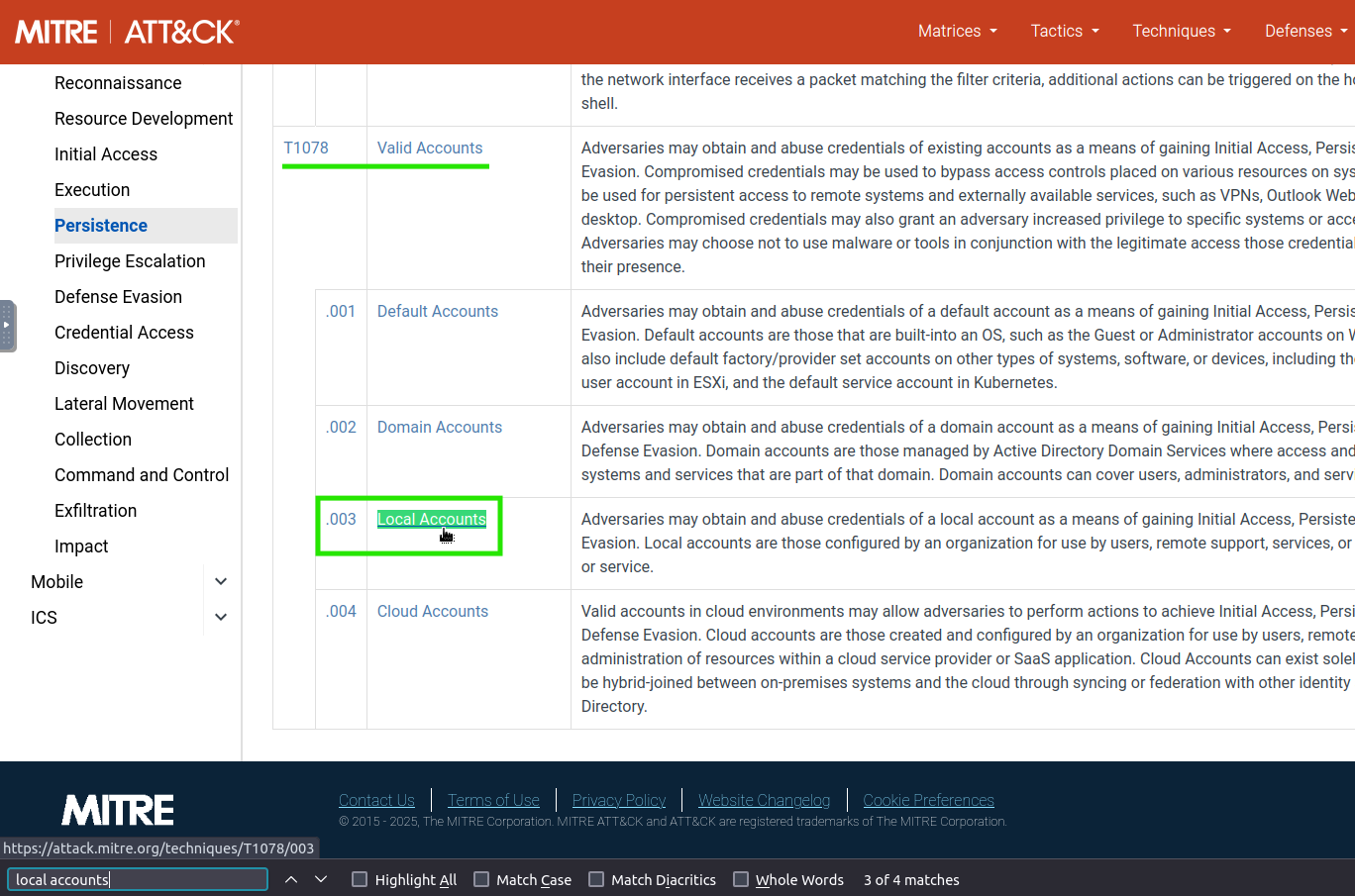Screen dimensions: 1355x896
Task: Open sub-technique .003 ID link
Action: tap(341, 519)
